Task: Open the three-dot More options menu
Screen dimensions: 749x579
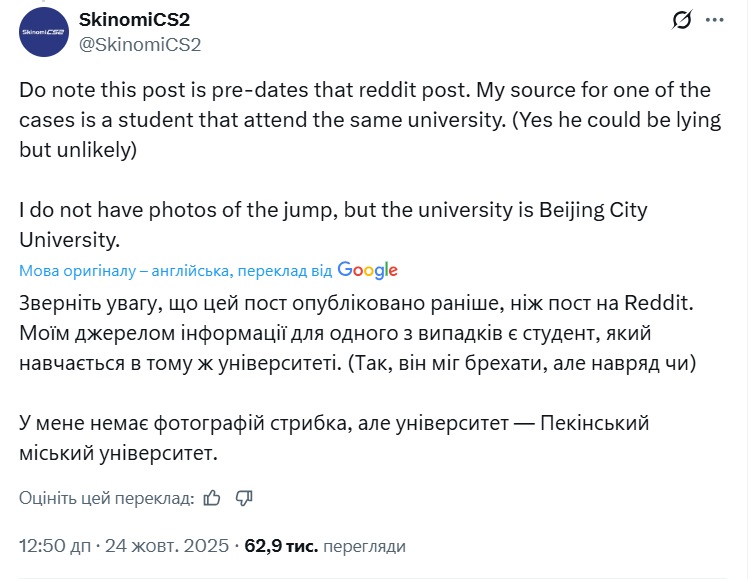Action: [x=714, y=20]
